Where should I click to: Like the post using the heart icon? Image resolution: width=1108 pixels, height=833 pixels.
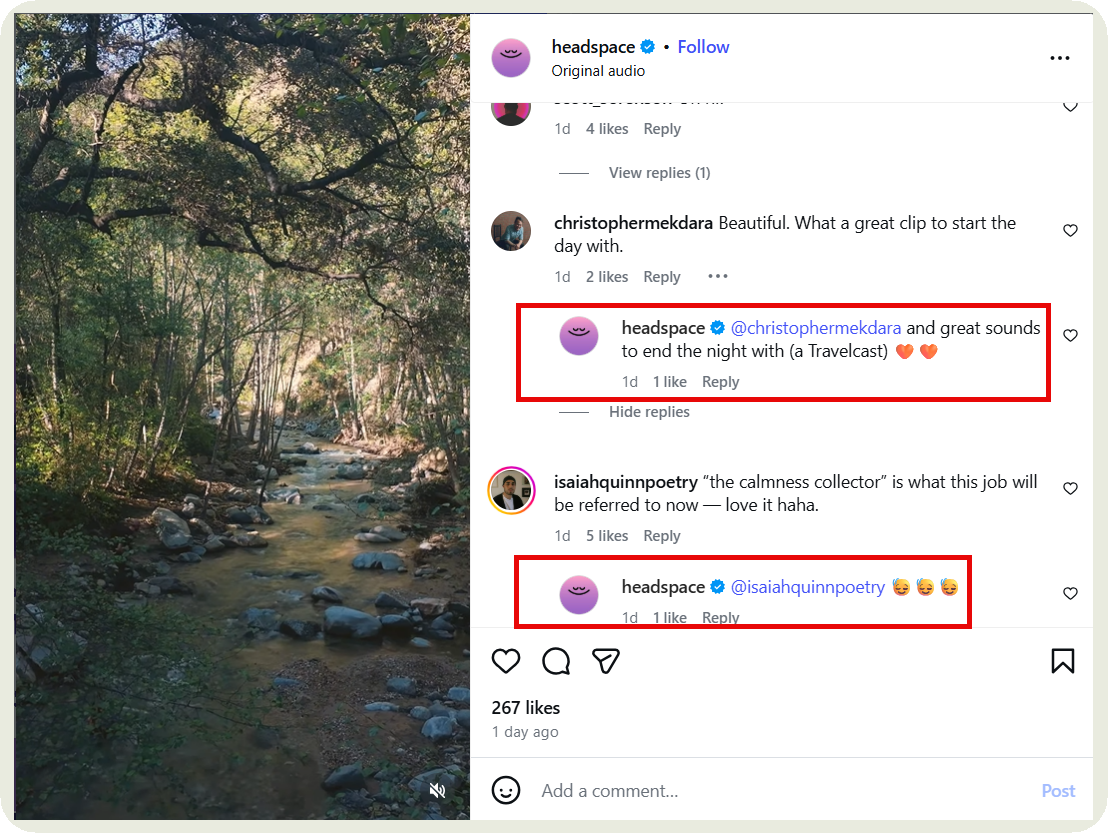(505, 661)
